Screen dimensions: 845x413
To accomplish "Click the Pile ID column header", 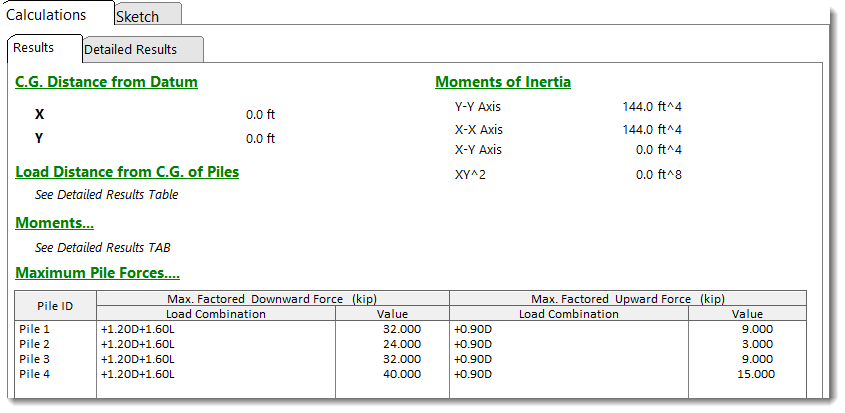I will click(55, 305).
